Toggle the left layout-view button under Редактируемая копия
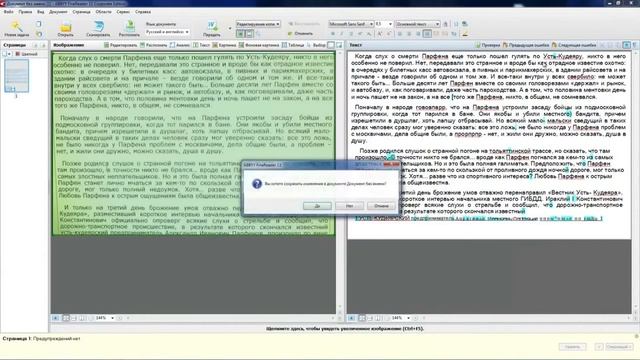This screenshot has height=360, width=640. click(240, 34)
